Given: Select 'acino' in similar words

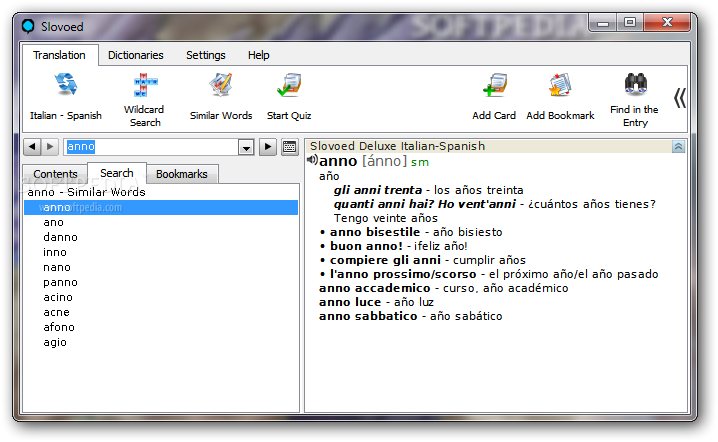Looking at the screenshot, I should (58, 297).
